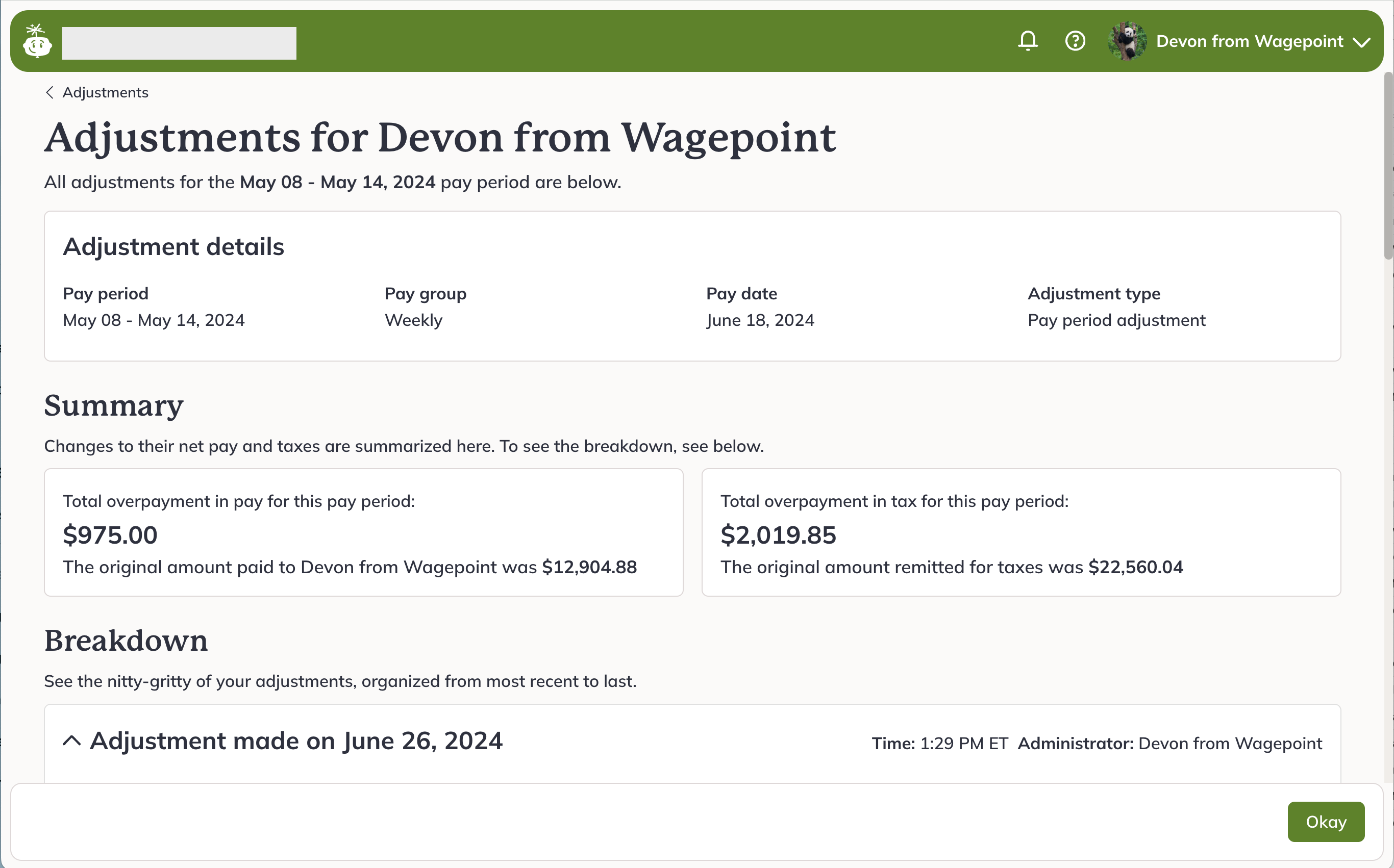The height and width of the screenshot is (868, 1394).
Task: Open the notifications bell
Action: (1028, 41)
